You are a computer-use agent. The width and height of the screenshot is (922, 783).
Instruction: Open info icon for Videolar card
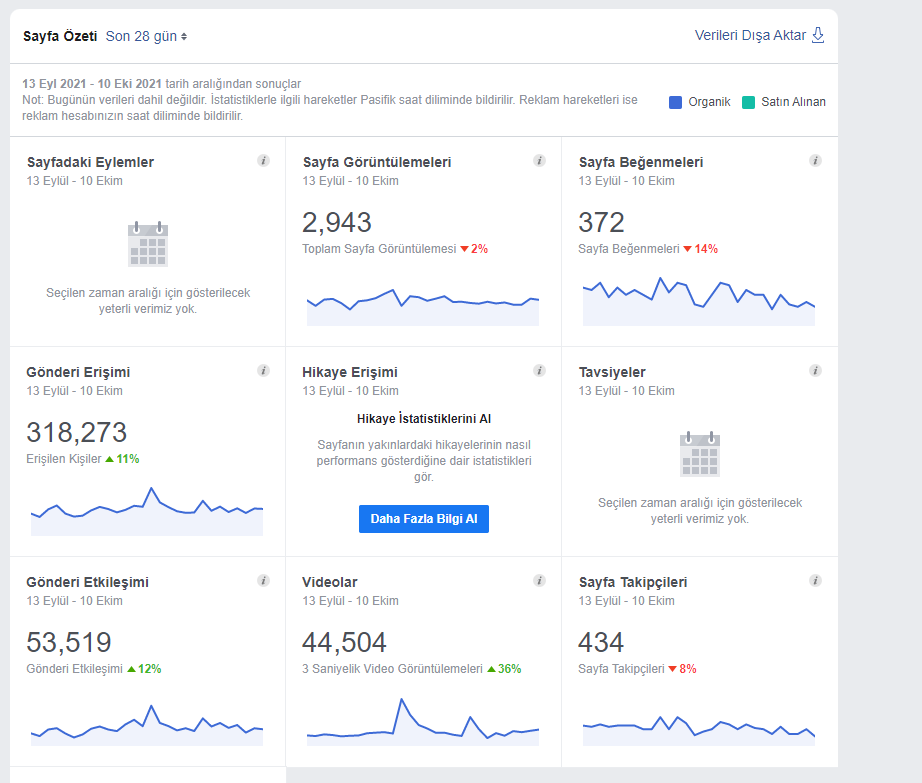pyautogui.click(x=539, y=581)
